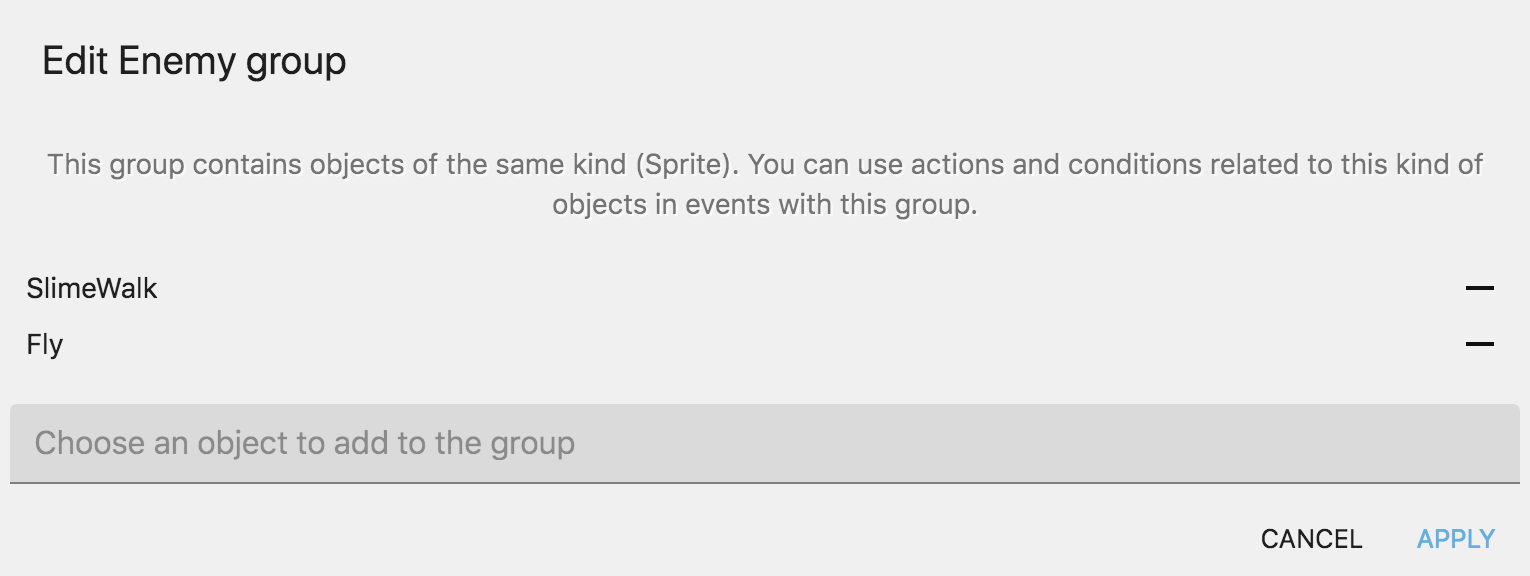The image size is (1530, 576).
Task: Click the Fly object name
Action: (45, 345)
